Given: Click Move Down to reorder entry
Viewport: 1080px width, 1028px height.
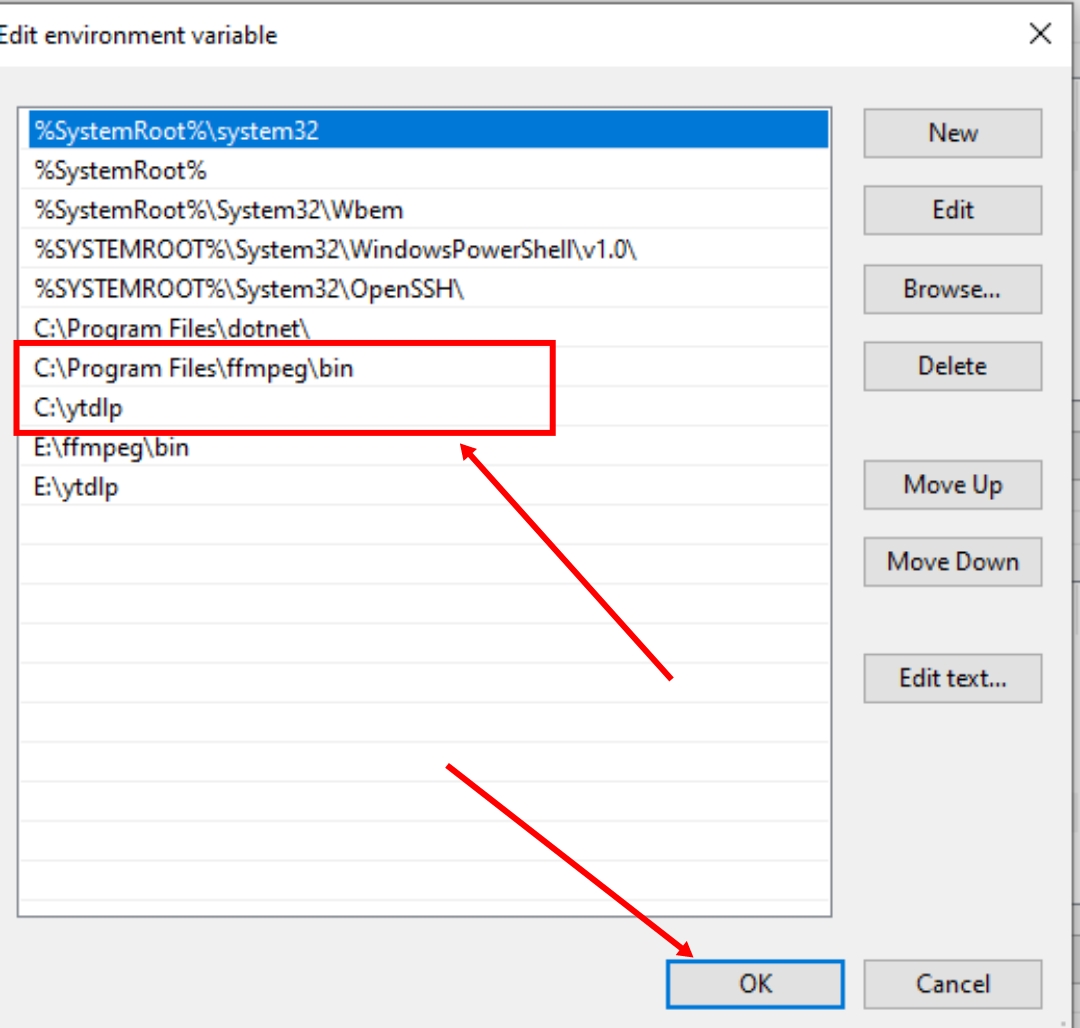Looking at the screenshot, I should pyautogui.click(x=952, y=562).
